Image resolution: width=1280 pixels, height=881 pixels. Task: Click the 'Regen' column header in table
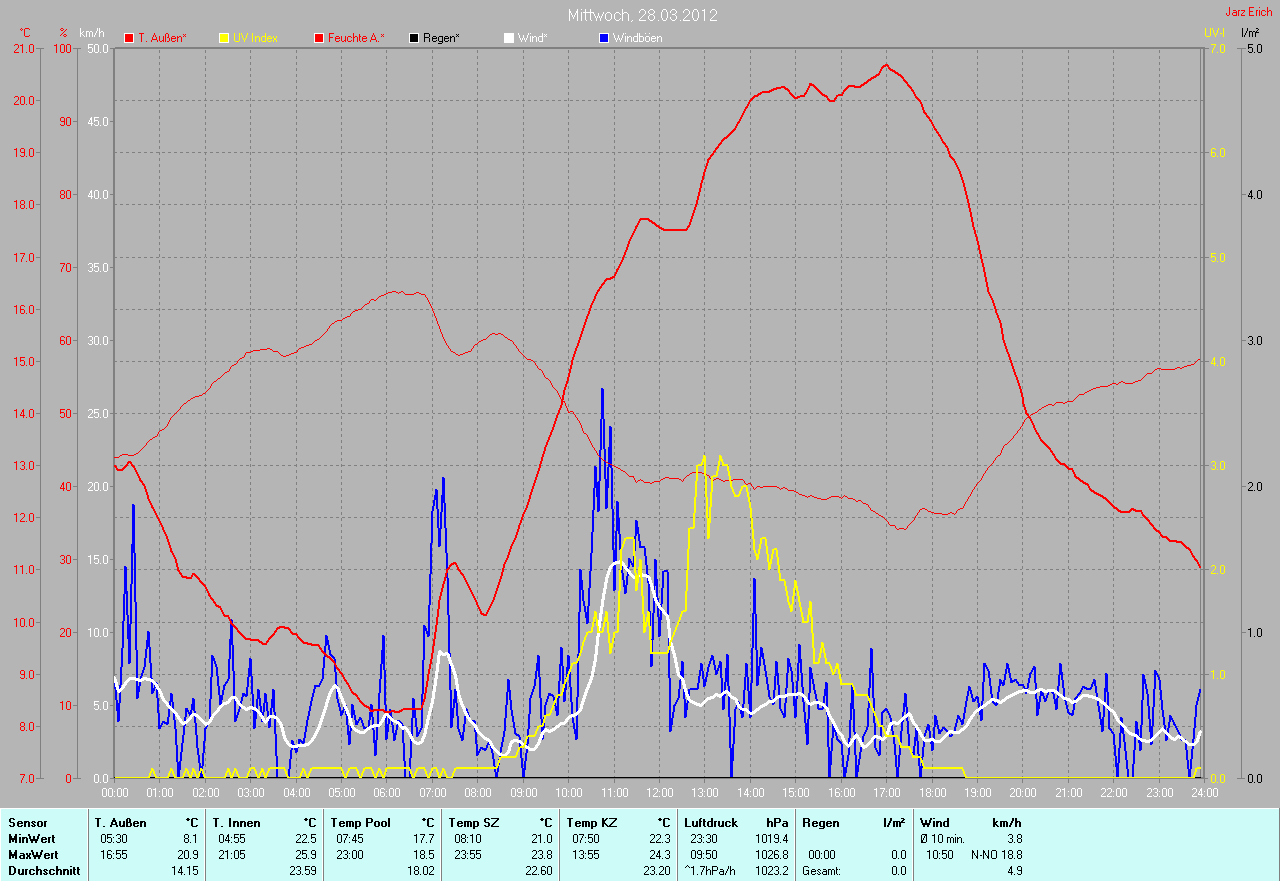pos(820,823)
